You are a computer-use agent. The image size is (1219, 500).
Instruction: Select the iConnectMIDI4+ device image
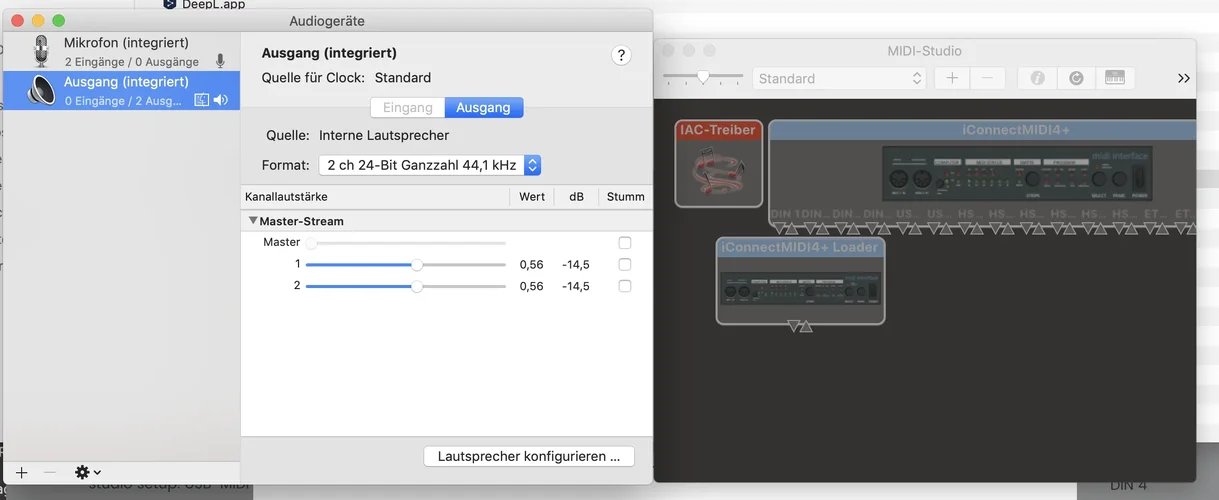click(x=1016, y=174)
